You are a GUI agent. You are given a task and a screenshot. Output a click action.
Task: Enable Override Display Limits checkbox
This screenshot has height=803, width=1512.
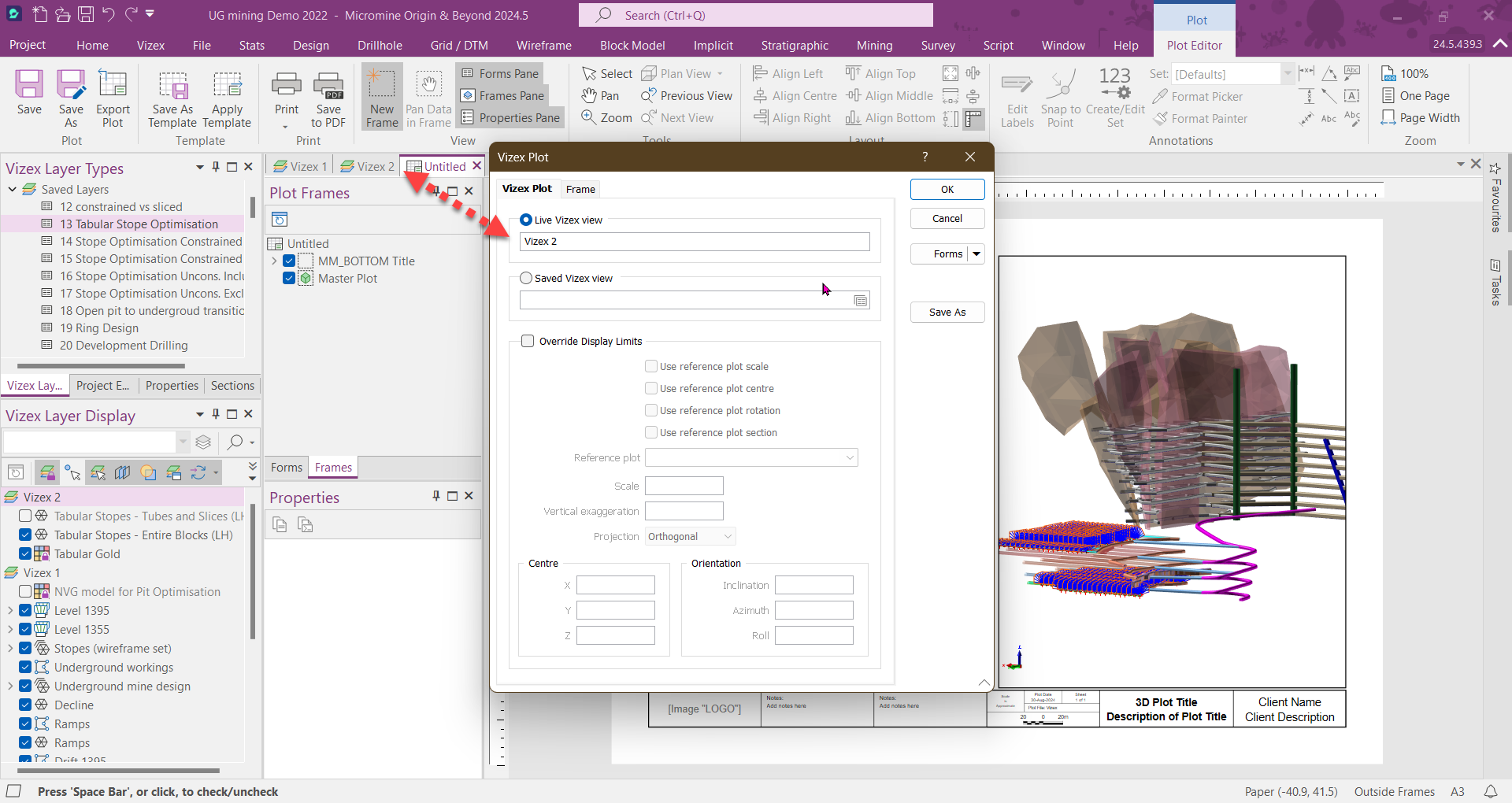click(x=528, y=341)
